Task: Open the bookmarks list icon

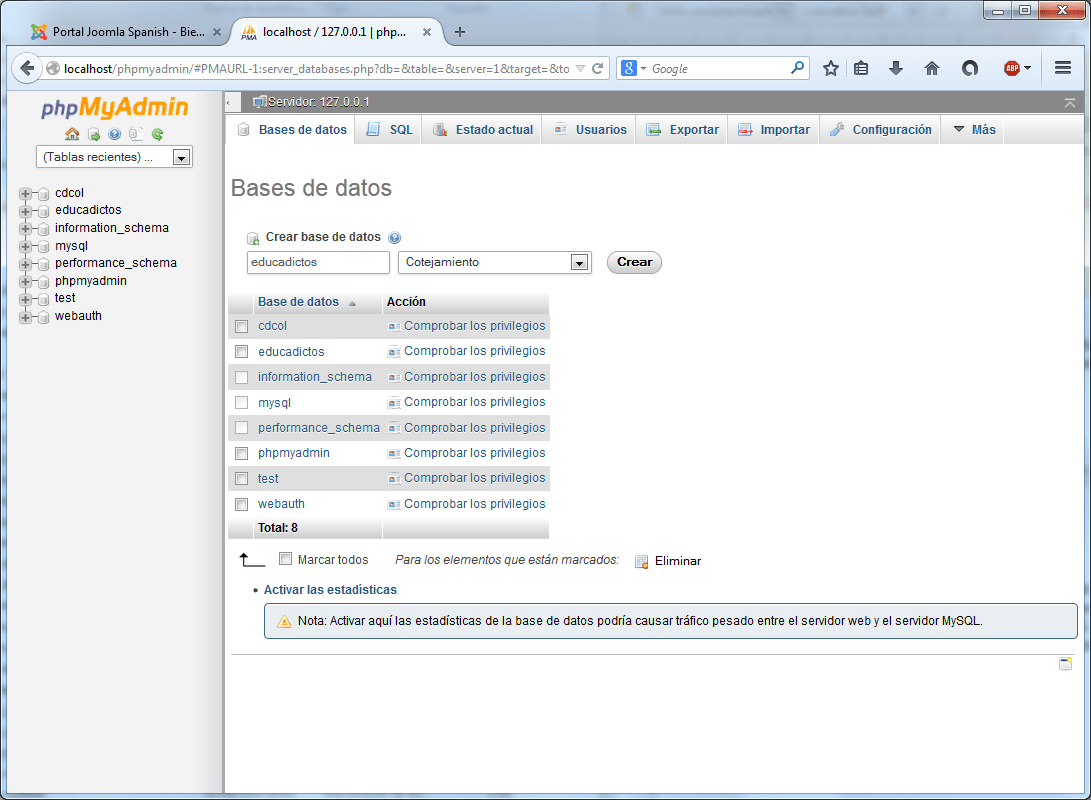Action: tap(861, 68)
